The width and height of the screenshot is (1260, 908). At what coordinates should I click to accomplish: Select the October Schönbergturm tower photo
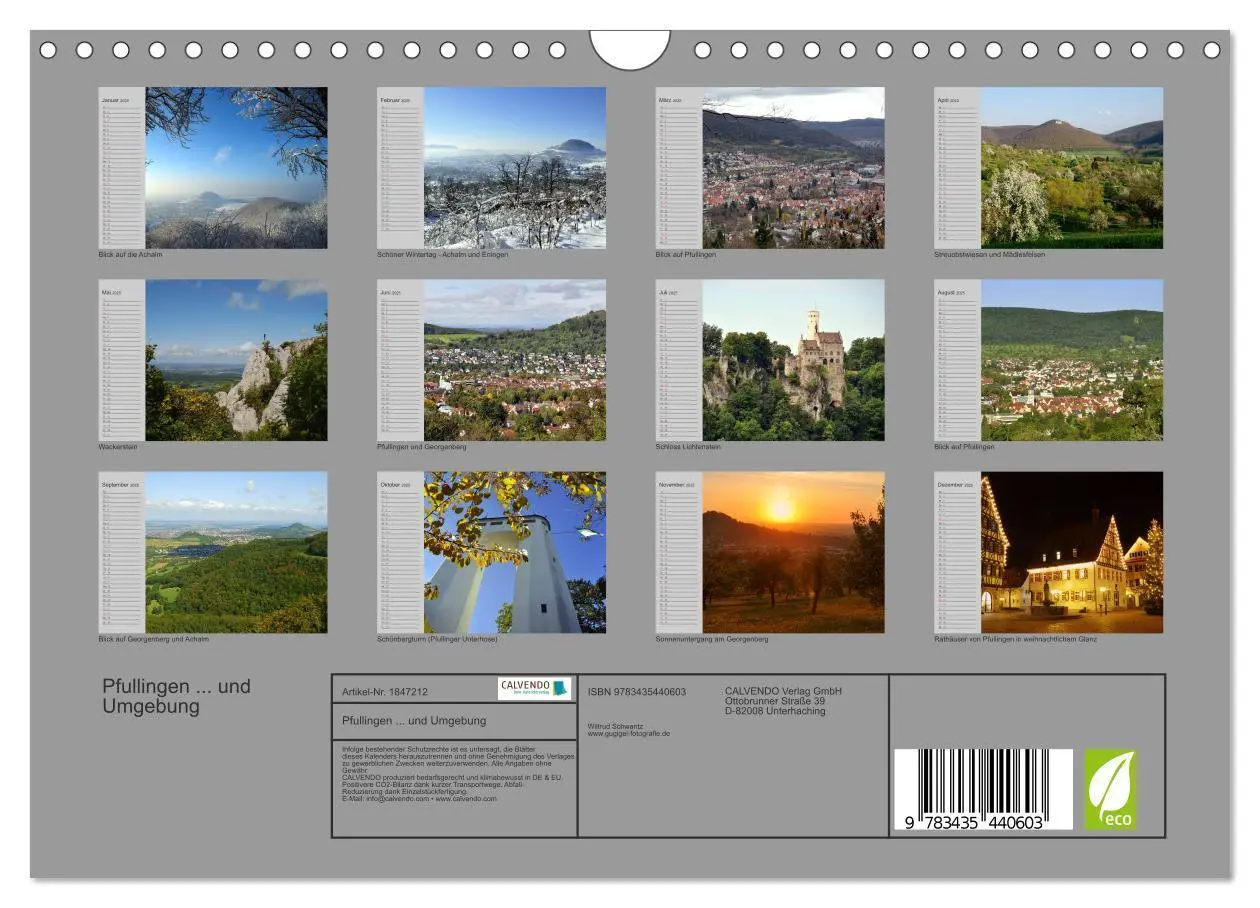coord(515,552)
